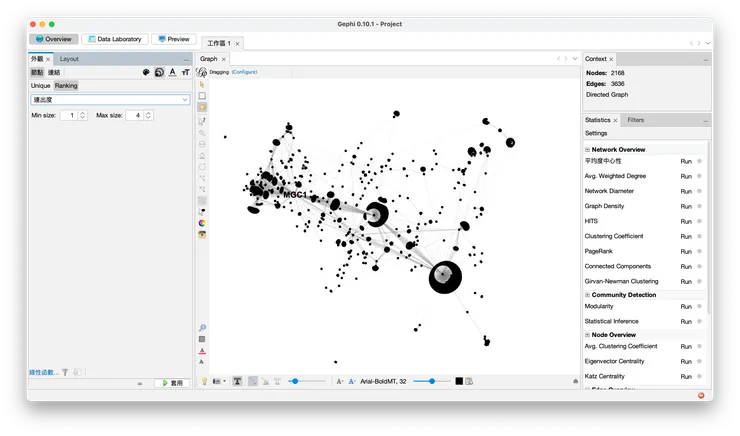Adjust the label font size slider
The width and height of the screenshot is (740, 436).
431,381
